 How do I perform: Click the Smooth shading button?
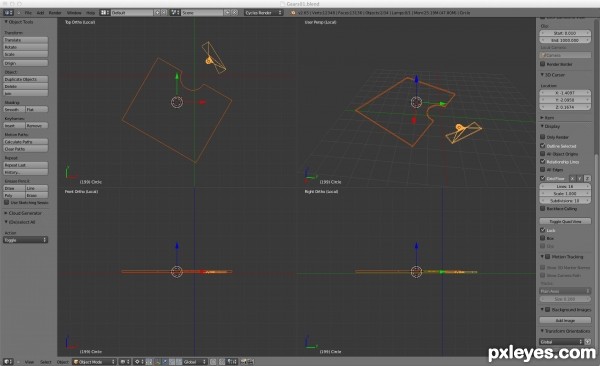coord(14,109)
